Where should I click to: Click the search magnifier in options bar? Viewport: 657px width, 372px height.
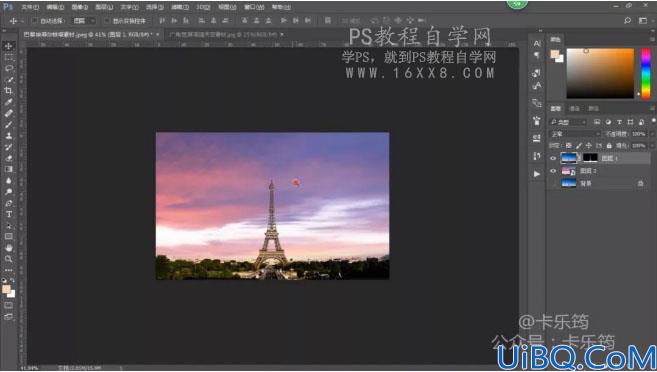coord(627,20)
